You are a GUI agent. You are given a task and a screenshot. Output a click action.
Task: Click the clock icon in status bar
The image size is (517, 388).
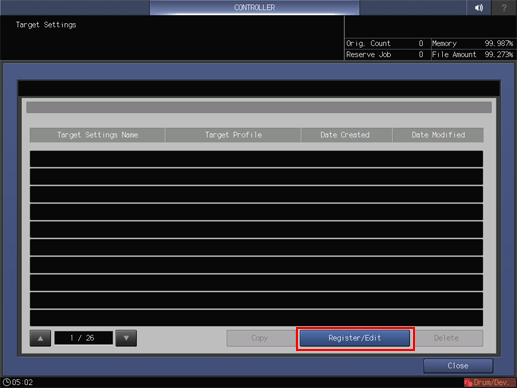6,382
